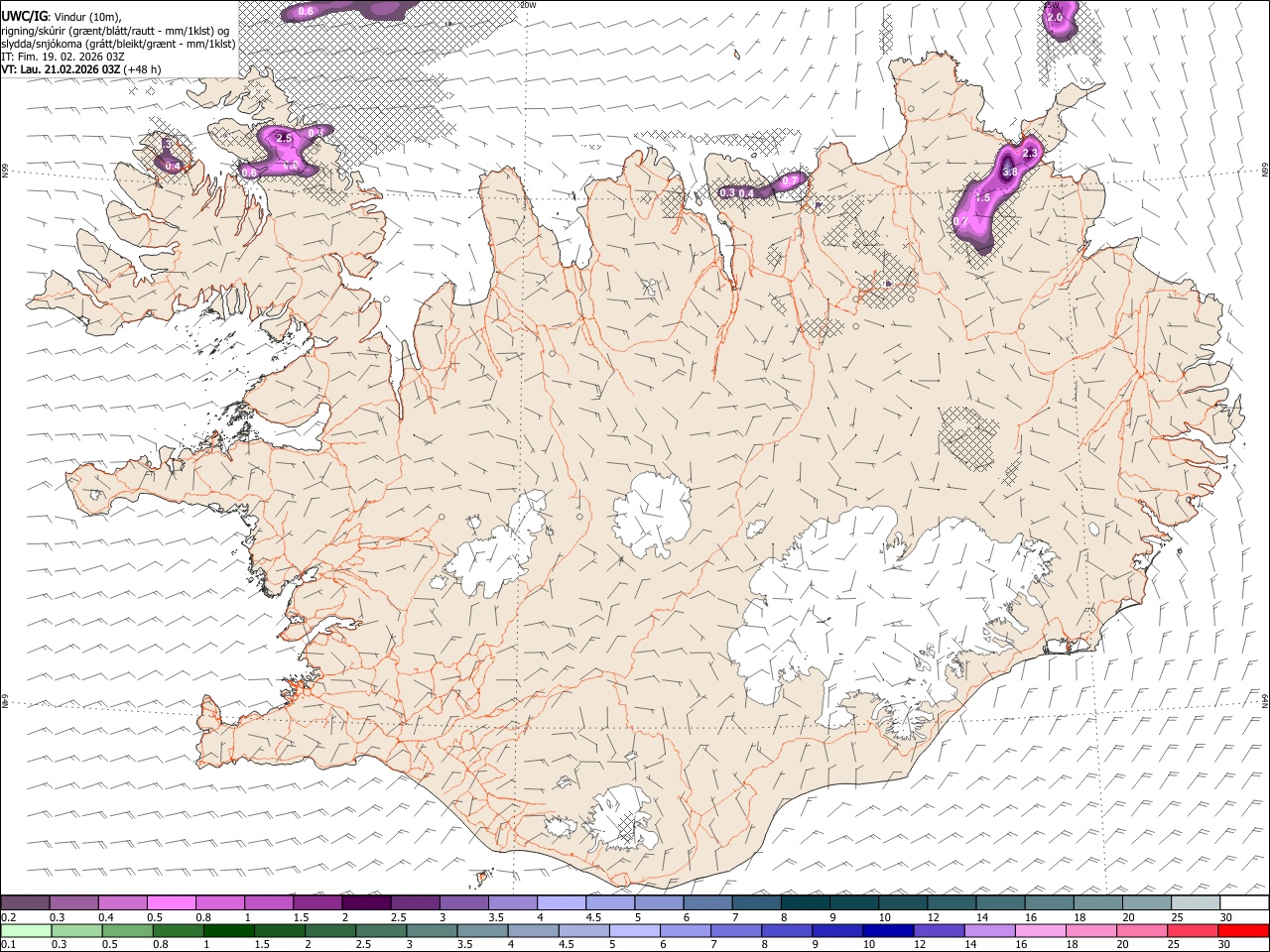This screenshot has width=1270, height=952.
Task: Click the light green first swatch in lower row
Action: 28,931
